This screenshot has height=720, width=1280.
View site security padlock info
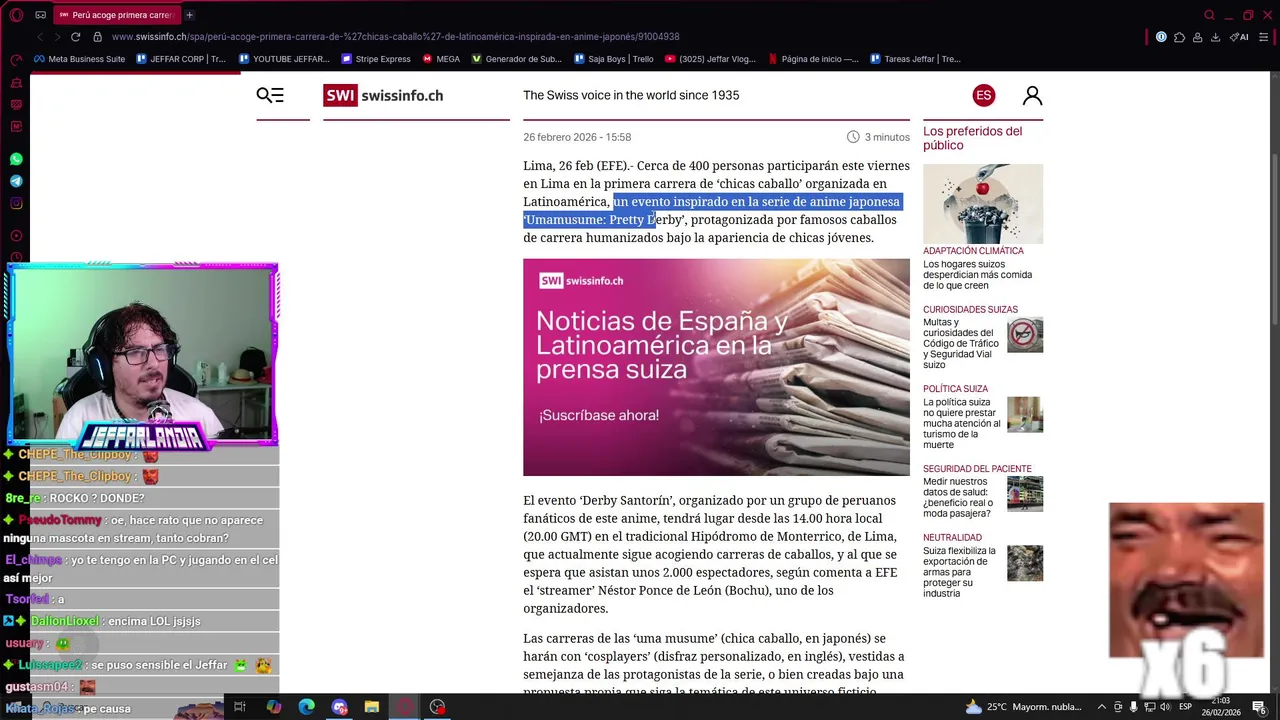(97, 37)
